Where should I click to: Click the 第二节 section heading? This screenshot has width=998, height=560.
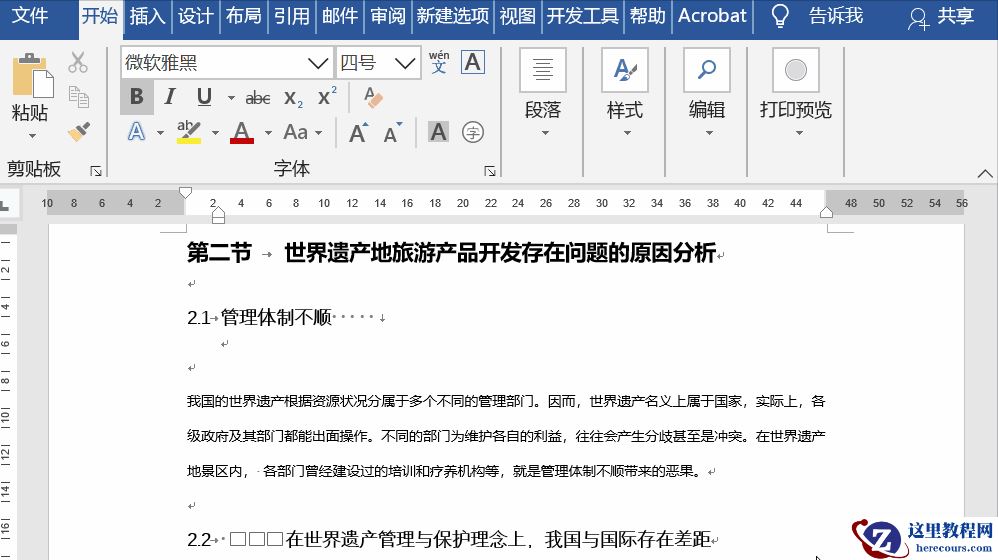tap(451, 253)
